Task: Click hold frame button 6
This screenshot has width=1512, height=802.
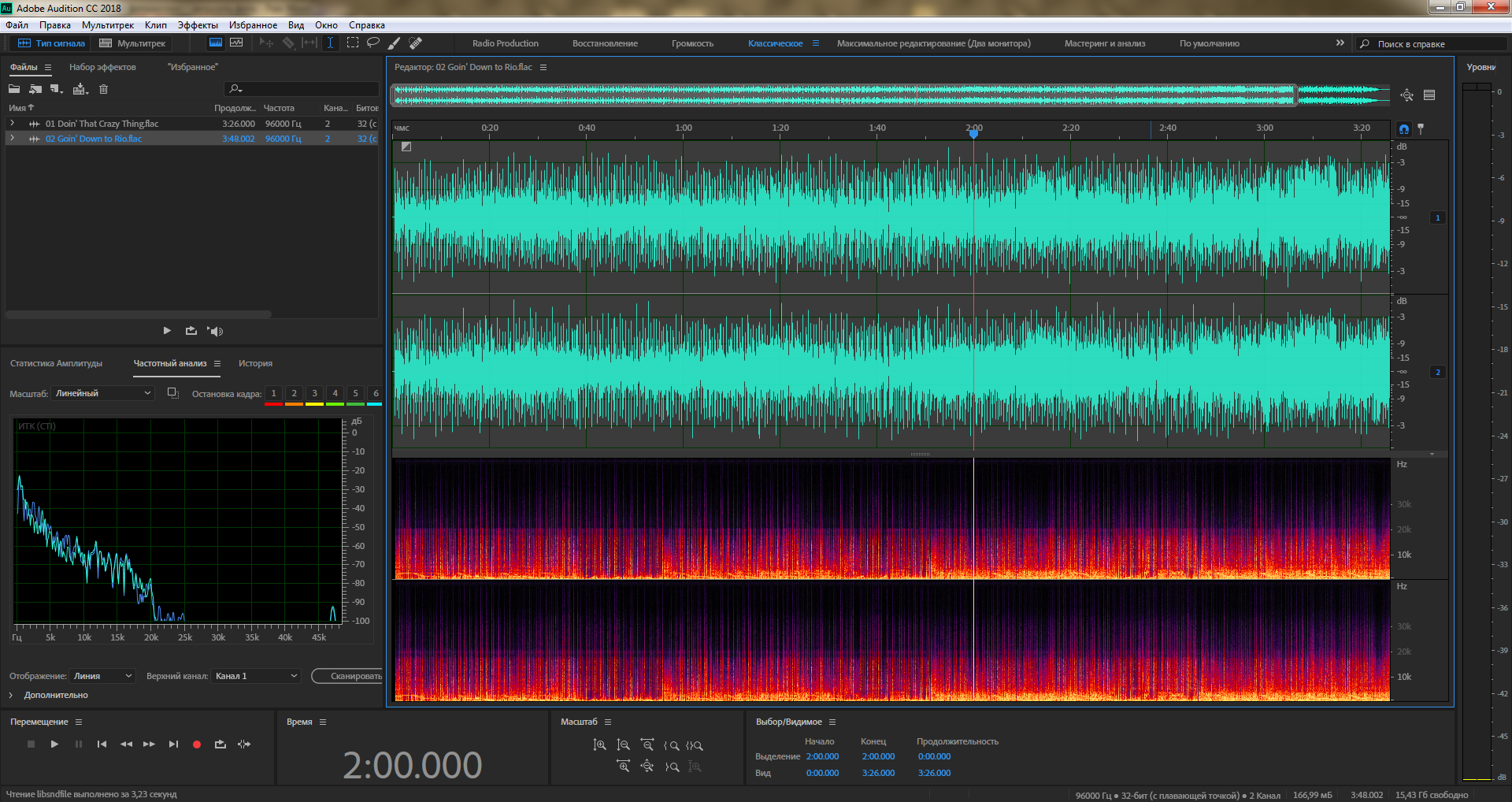Action: (x=376, y=393)
